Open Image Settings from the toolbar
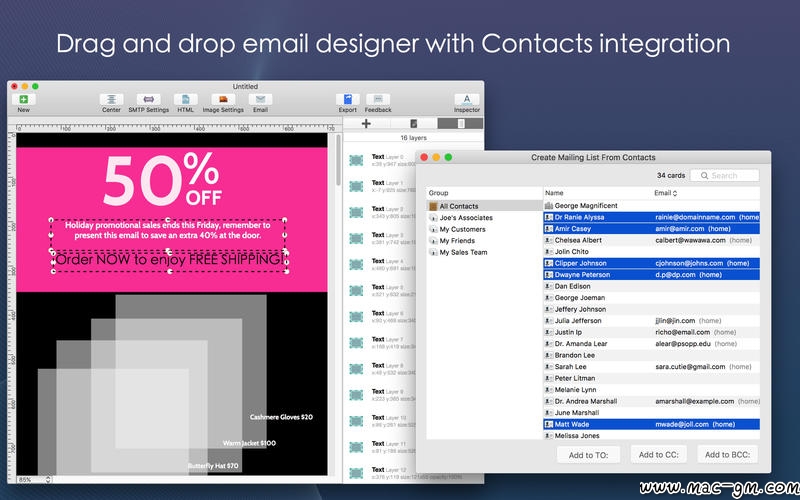This screenshot has width=800, height=500. pos(223,99)
